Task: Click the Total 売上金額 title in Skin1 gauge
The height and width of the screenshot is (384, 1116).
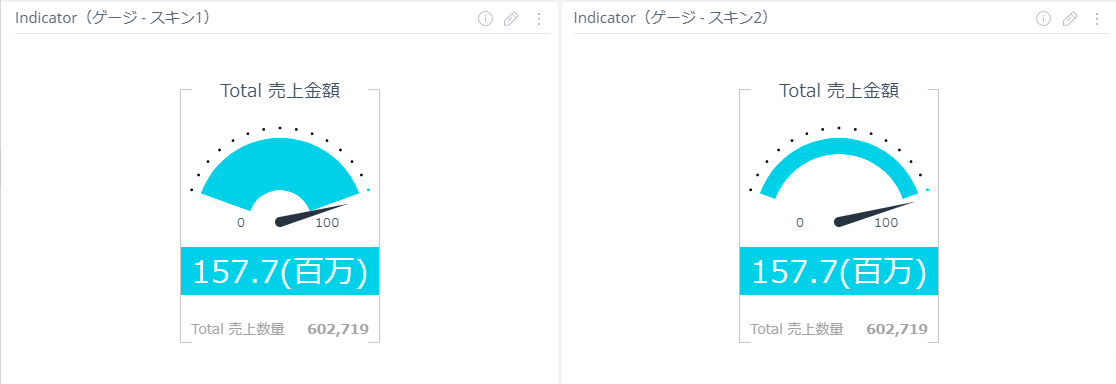Action: click(280, 91)
